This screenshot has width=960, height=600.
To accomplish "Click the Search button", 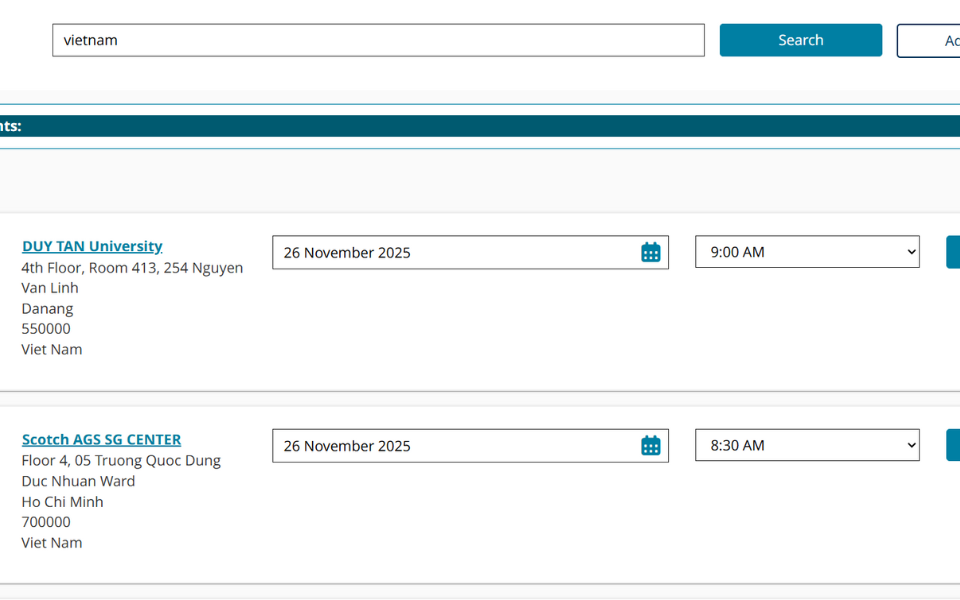I will (800, 40).
